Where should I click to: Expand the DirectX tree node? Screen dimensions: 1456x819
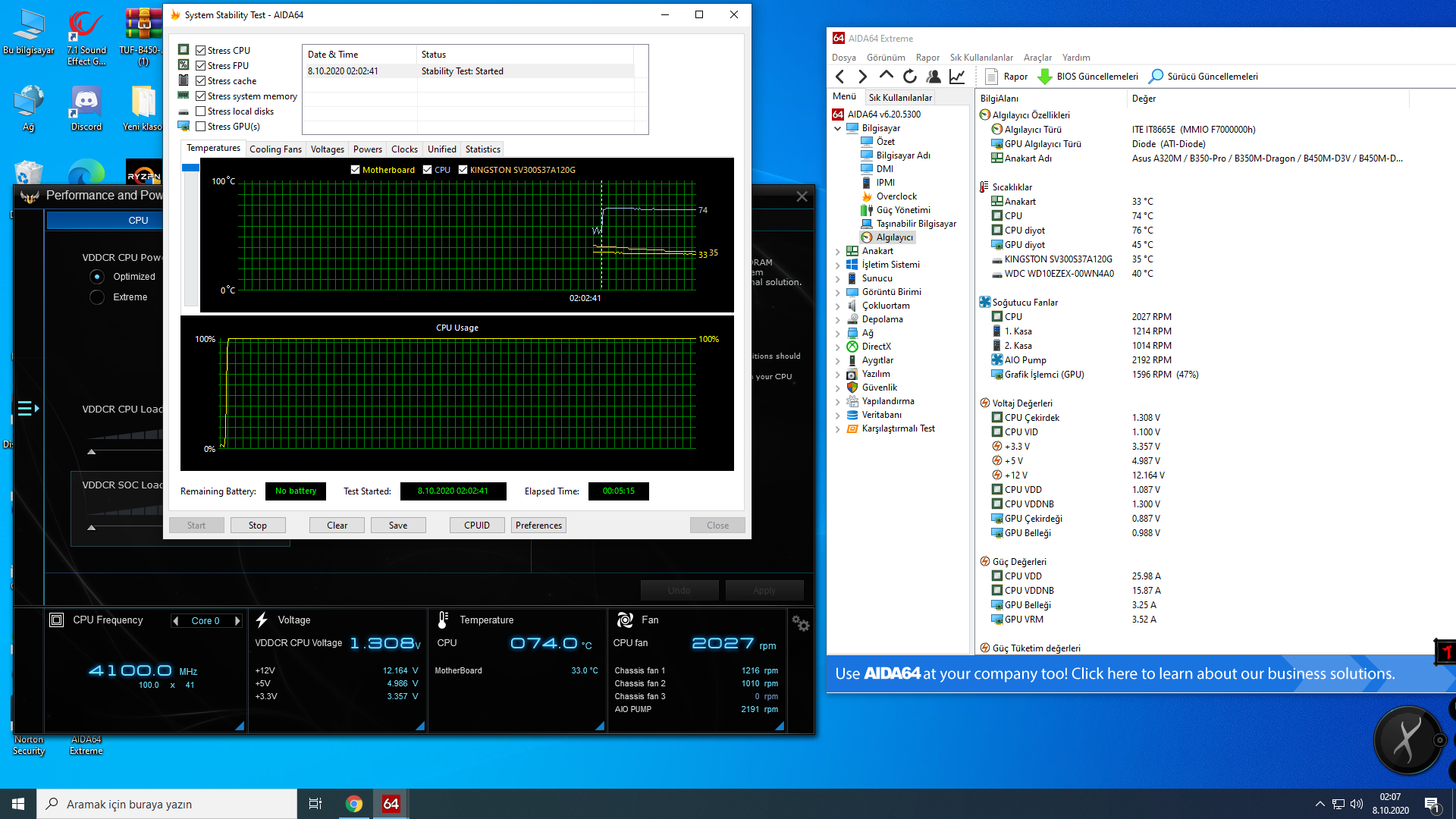pyautogui.click(x=837, y=347)
